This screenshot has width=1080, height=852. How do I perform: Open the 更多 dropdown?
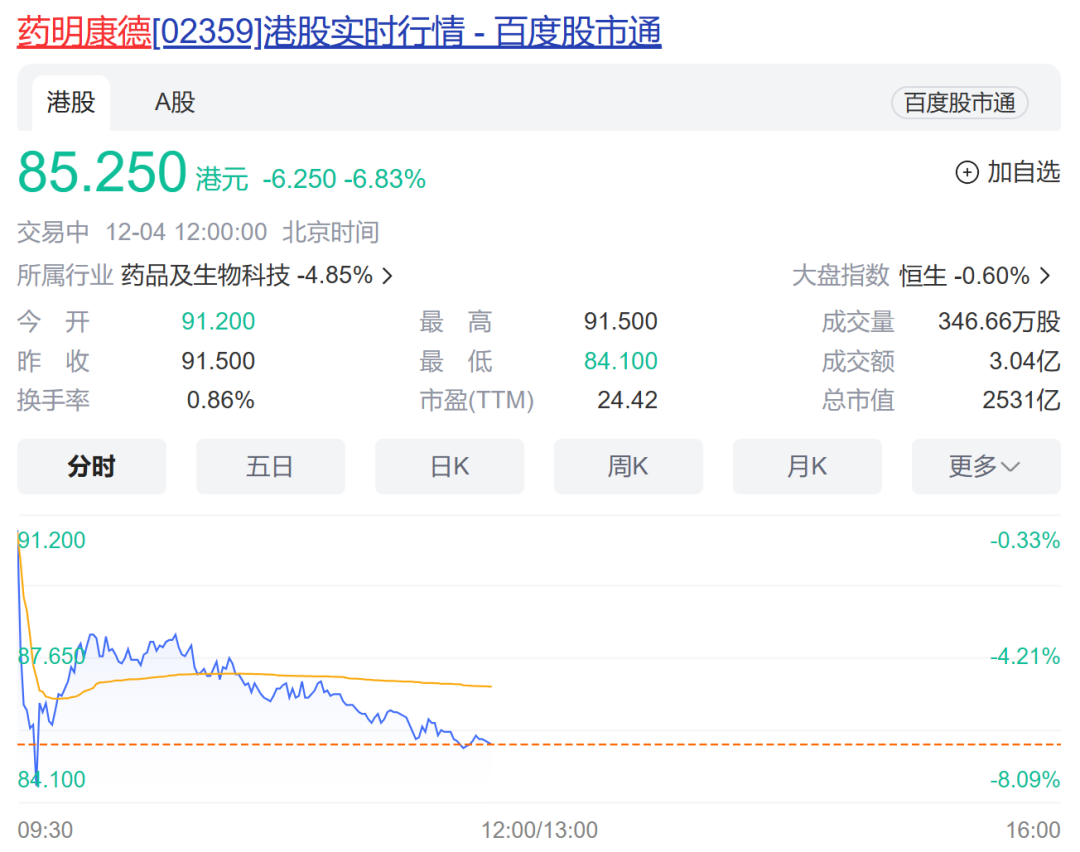click(986, 466)
